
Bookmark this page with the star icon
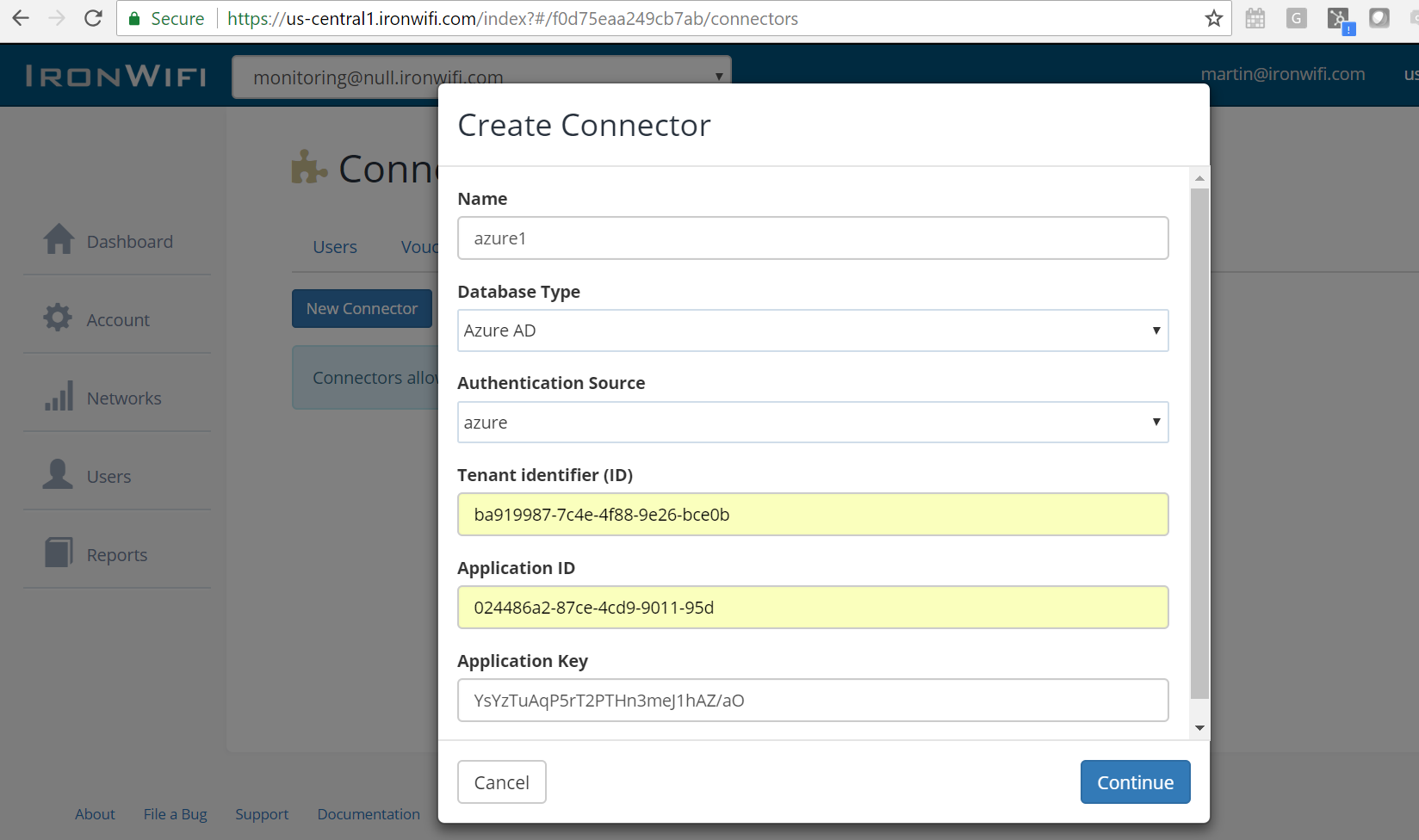pos(1213,18)
